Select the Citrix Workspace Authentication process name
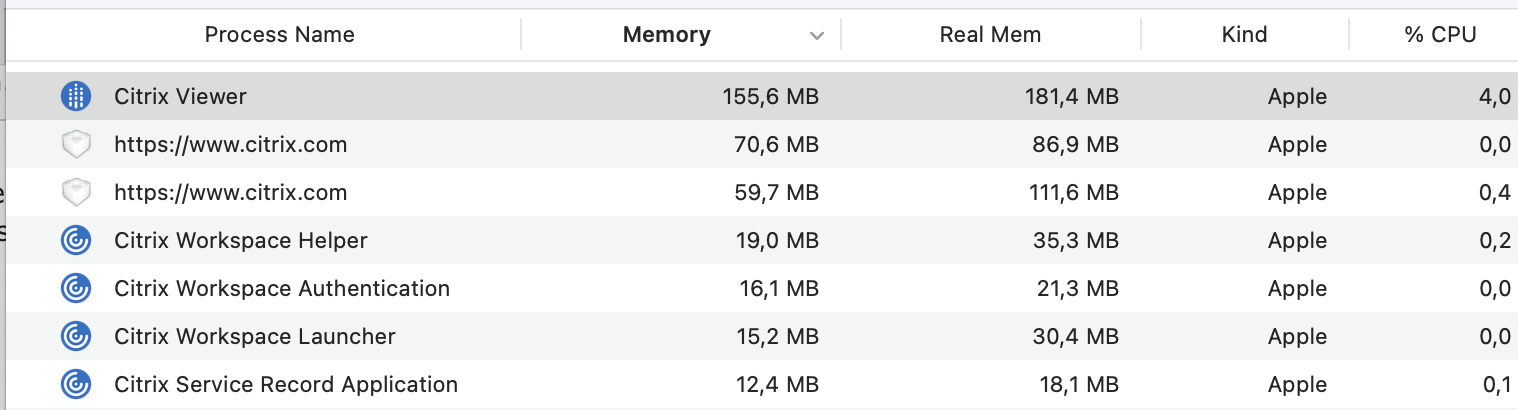Image resolution: width=1518 pixels, height=410 pixels. point(282,289)
